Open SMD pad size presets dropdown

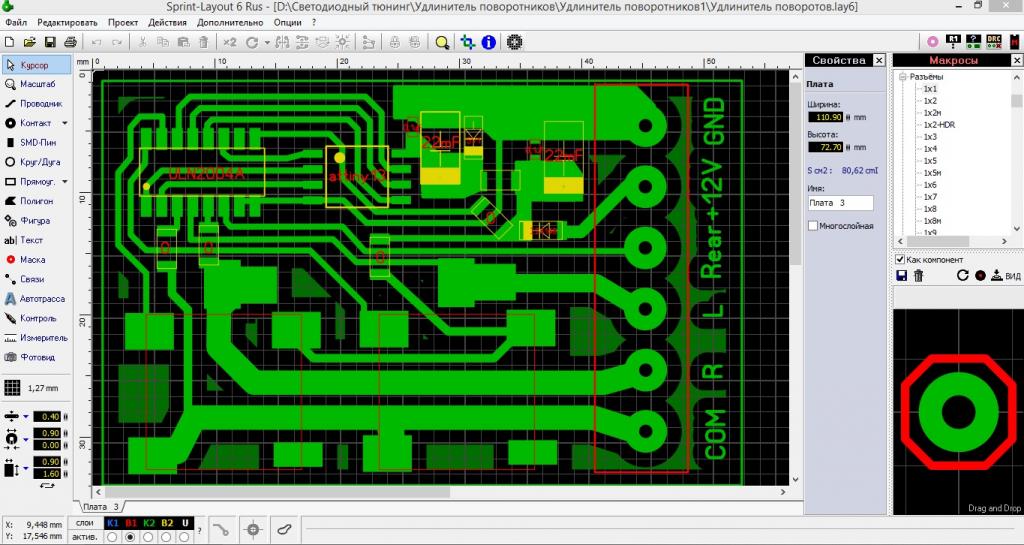(26, 468)
